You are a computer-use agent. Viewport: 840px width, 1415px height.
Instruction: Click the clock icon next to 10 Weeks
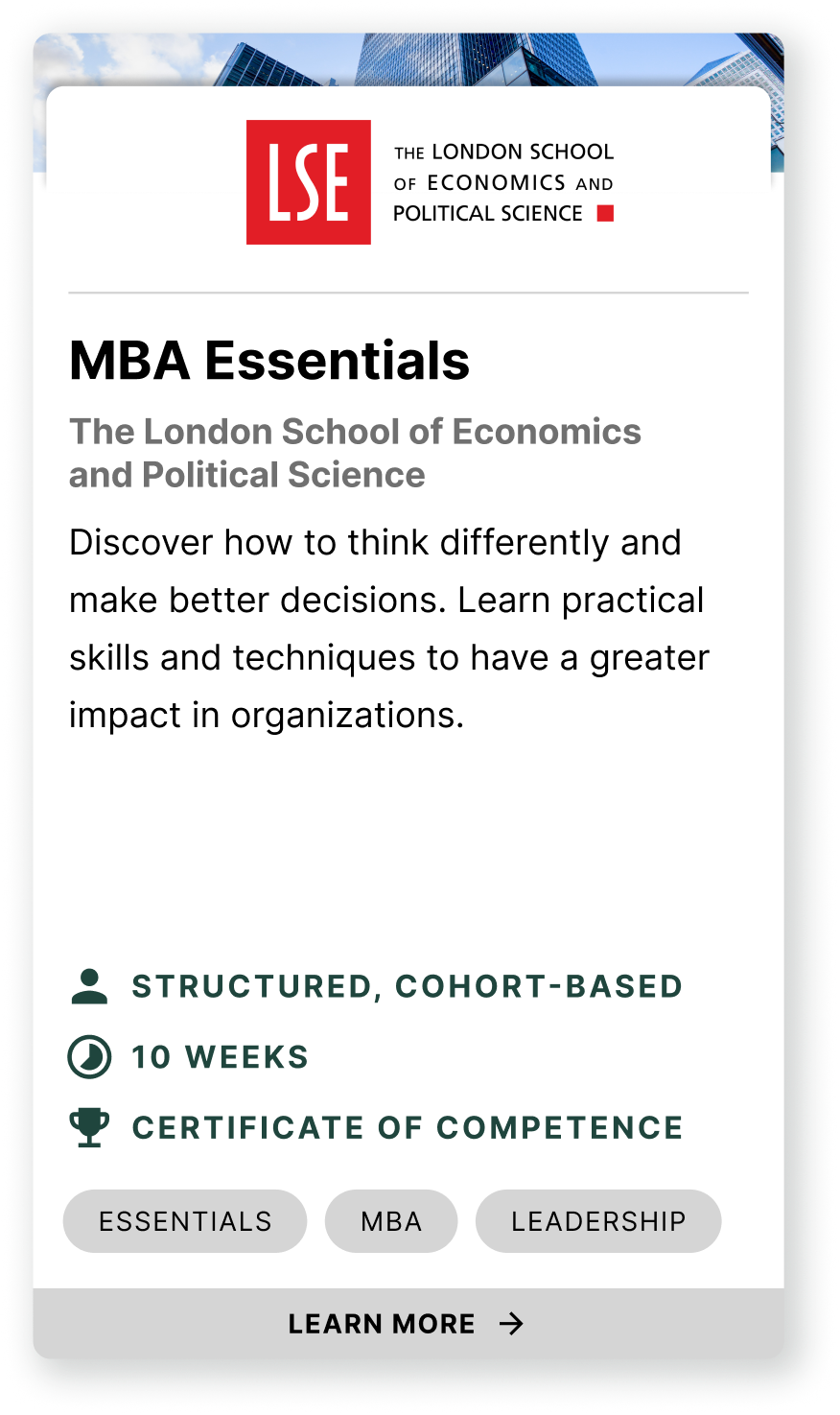[89, 1057]
